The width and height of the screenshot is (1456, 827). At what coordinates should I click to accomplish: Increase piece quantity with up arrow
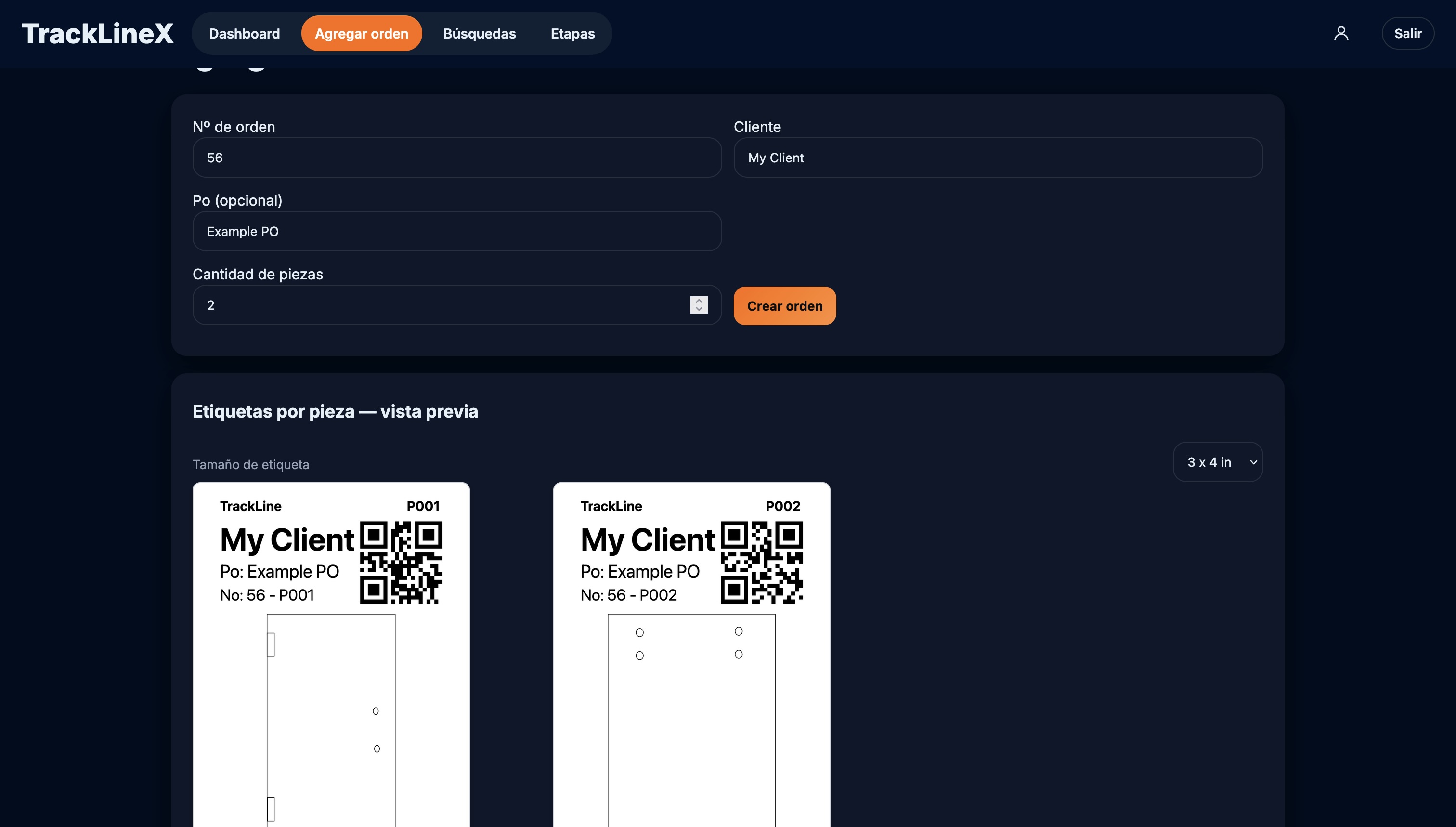point(699,301)
